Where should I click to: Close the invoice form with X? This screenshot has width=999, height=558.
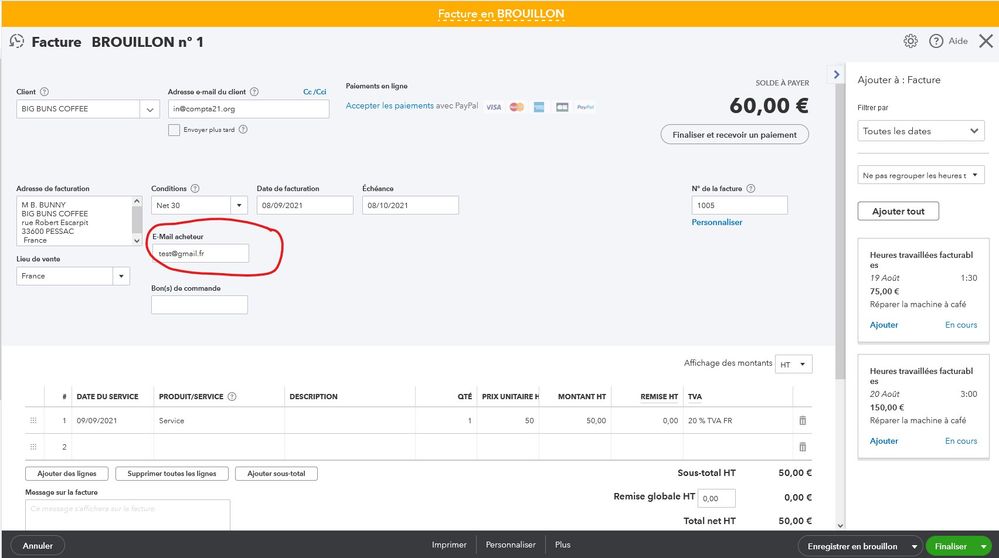986,41
